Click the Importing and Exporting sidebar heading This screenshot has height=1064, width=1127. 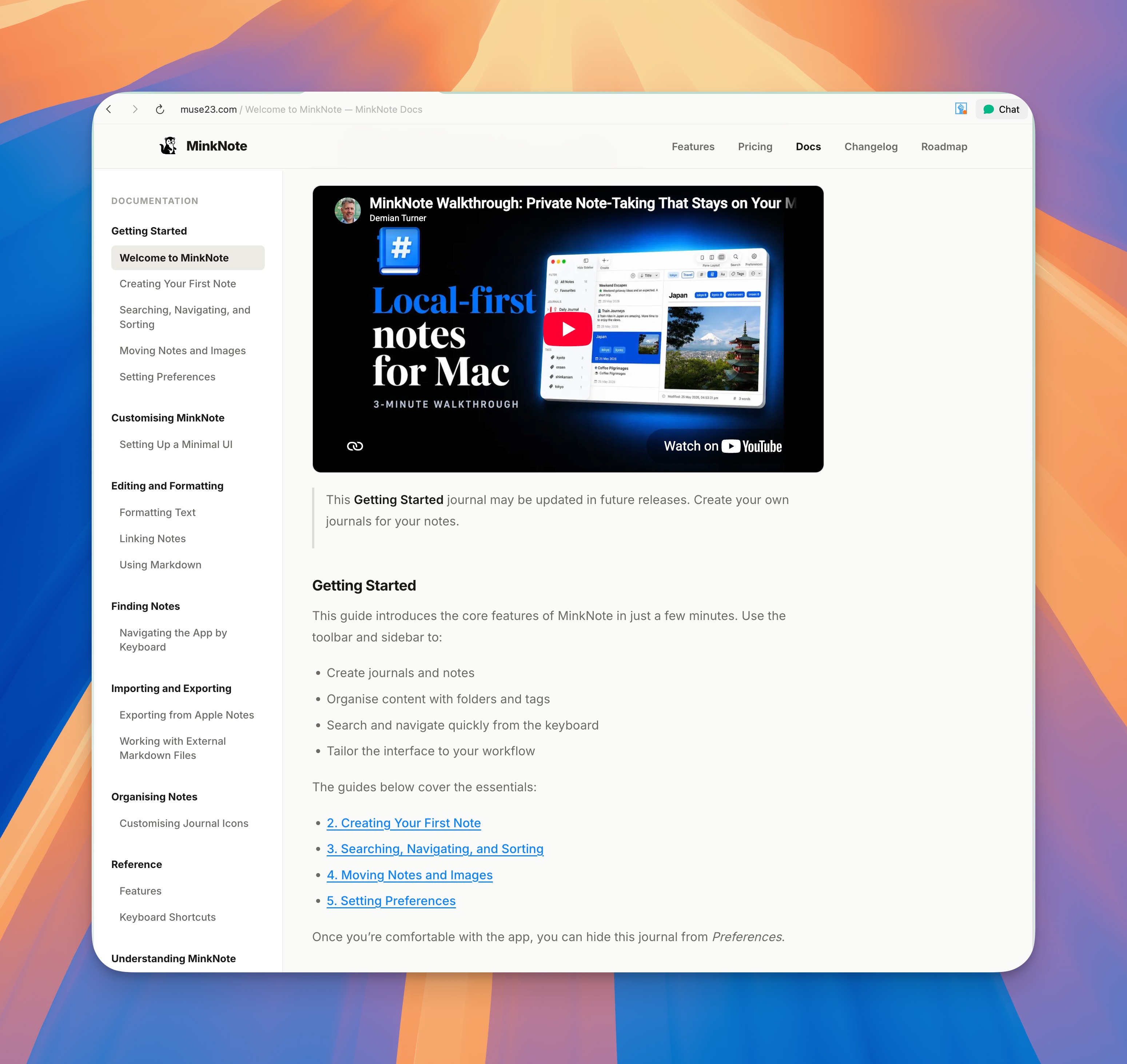click(x=171, y=688)
